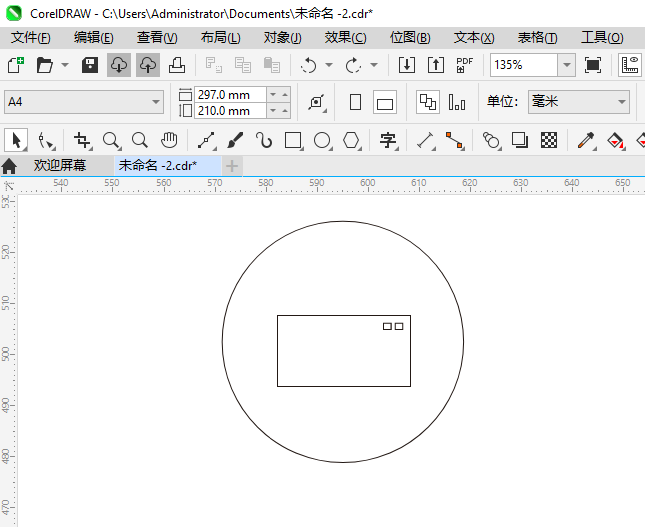The height and width of the screenshot is (527, 645).
Task: Expand the zoom level dropdown
Action: [566, 65]
